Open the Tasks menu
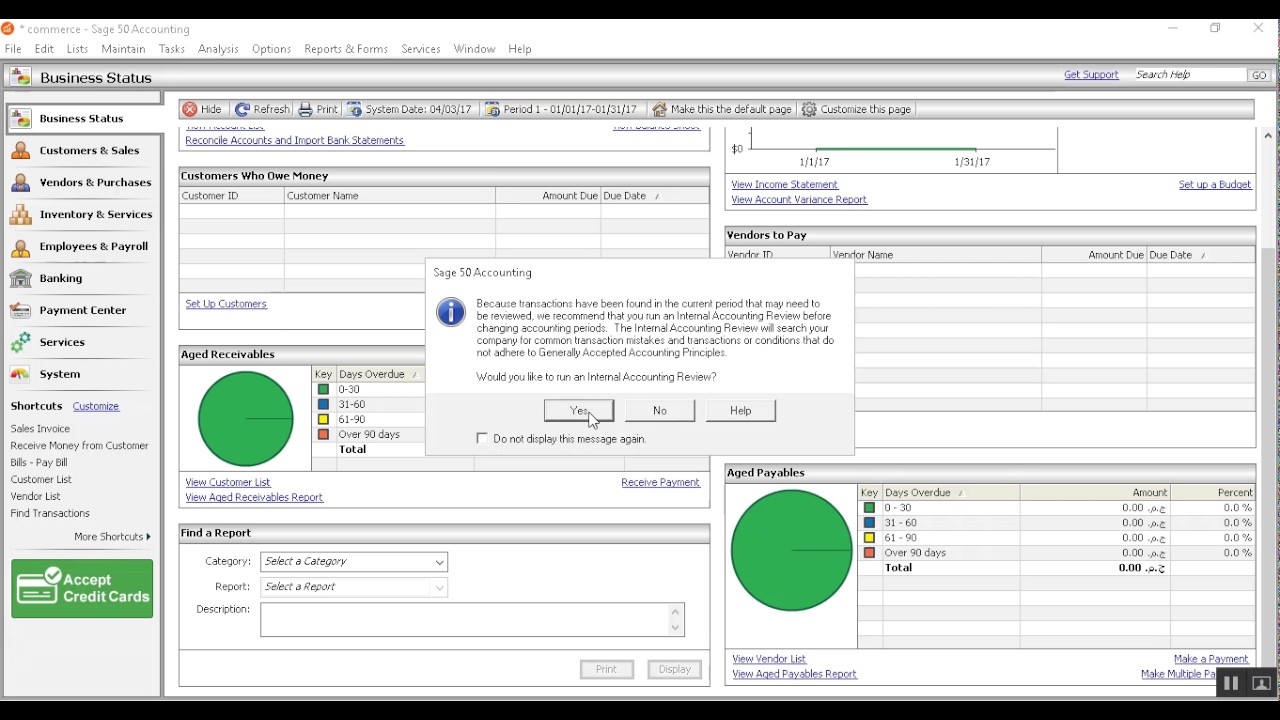The width and height of the screenshot is (1280, 720). coord(171,48)
